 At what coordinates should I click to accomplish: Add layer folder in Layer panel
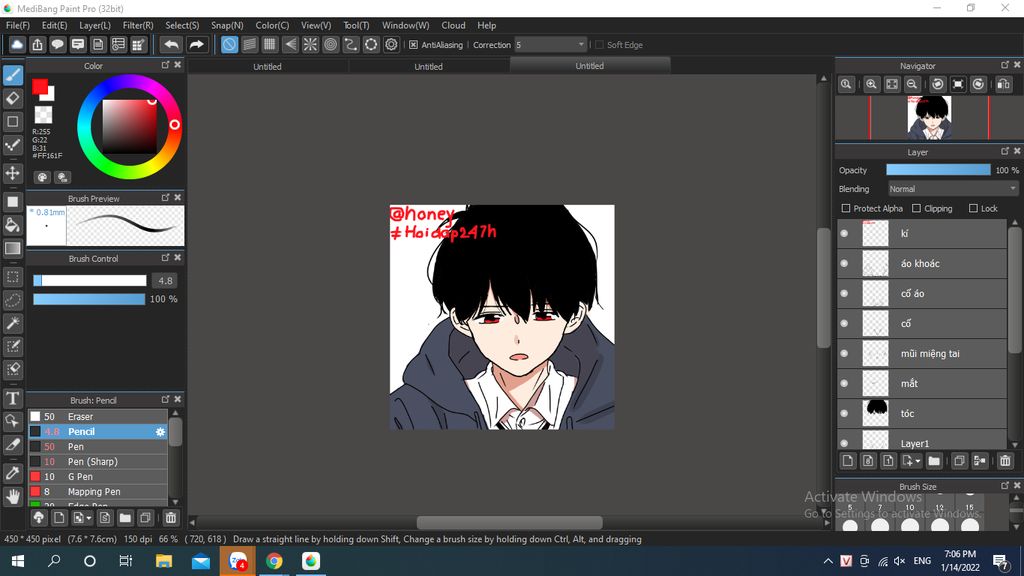tap(934, 461)
